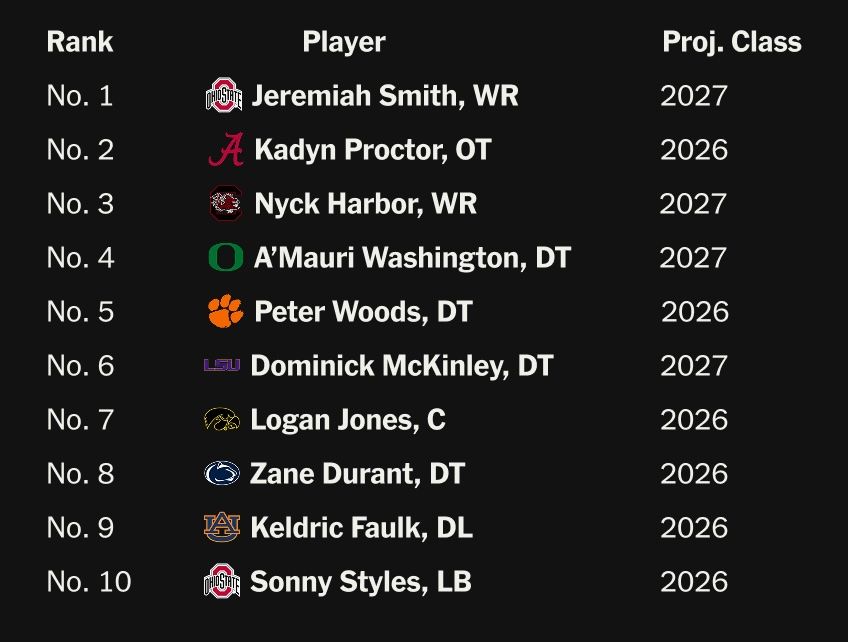
Task: Select the Auburn logo beside Keldric Faulk
Action: pyautogui.click(x=222, y=528)
